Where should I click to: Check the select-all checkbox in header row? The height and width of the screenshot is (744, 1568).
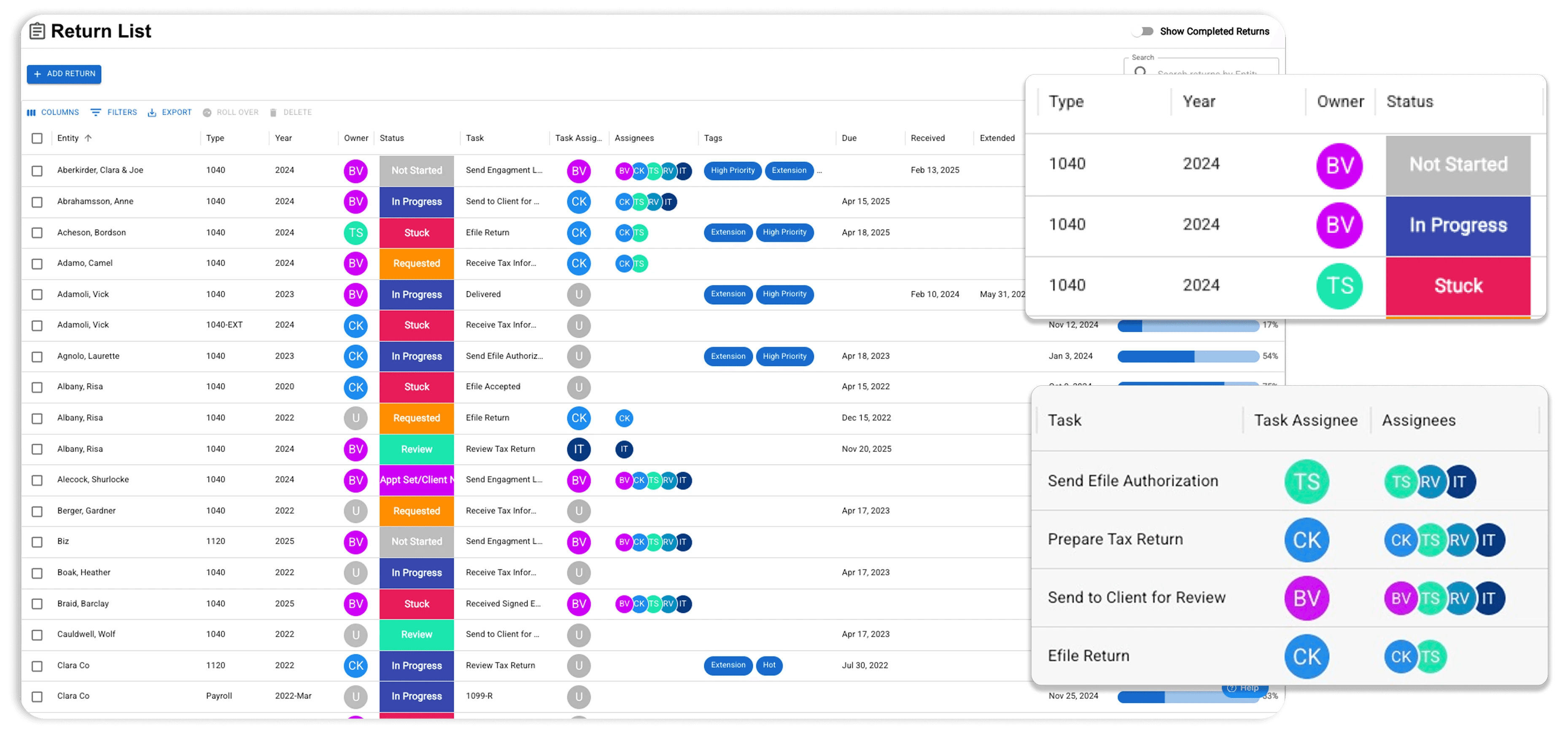coord(37,138)
